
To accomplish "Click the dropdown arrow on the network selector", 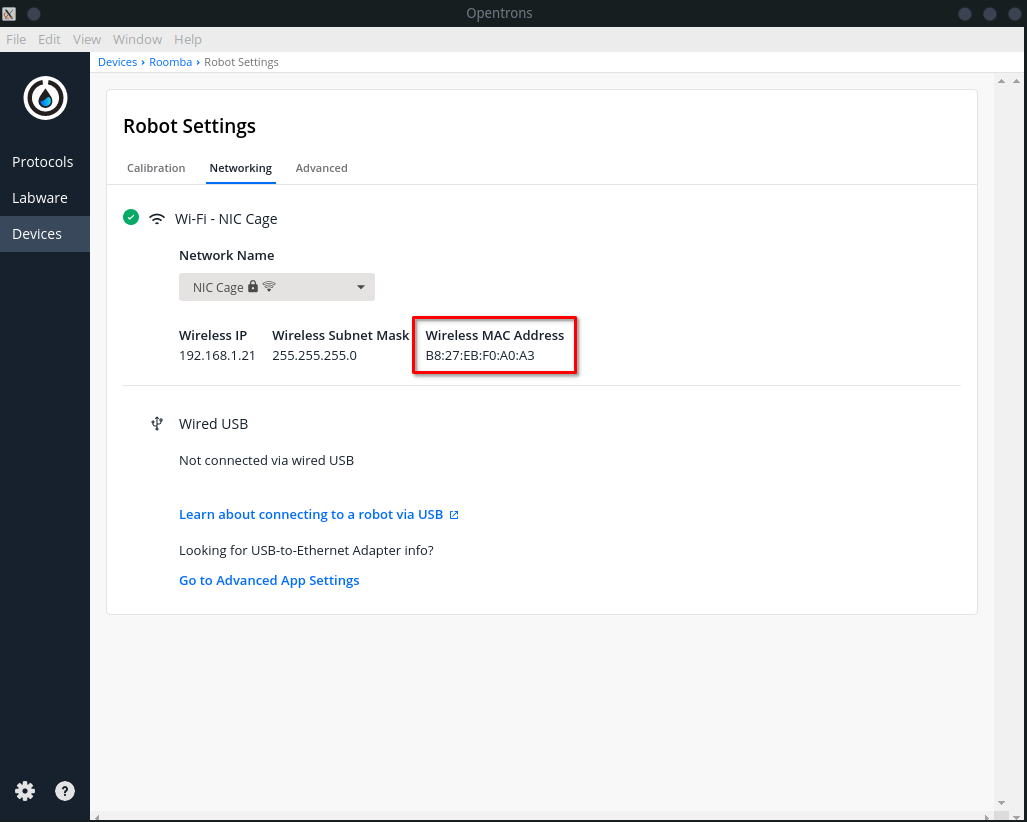I will [360, 286].
